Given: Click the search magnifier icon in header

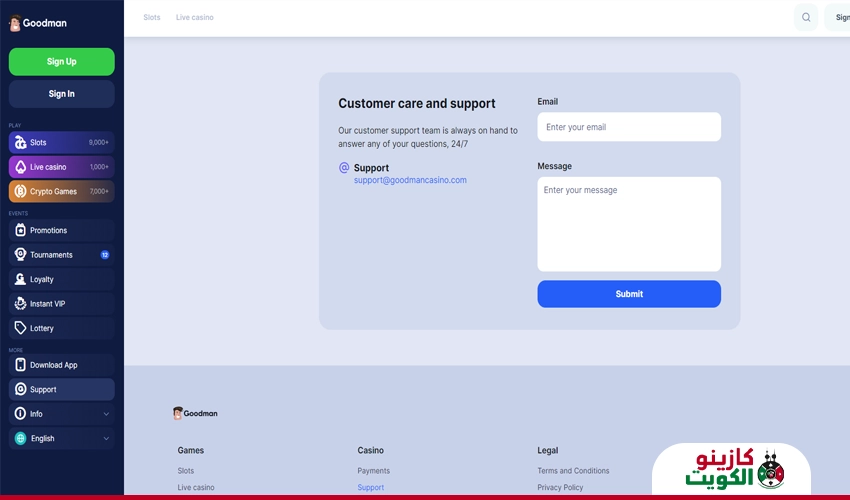Looking at the screenshot, I should (x=806, y=17).
